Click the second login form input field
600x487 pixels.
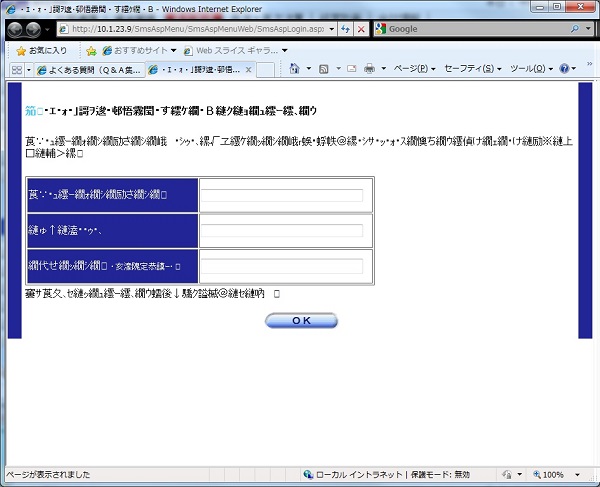282,231
